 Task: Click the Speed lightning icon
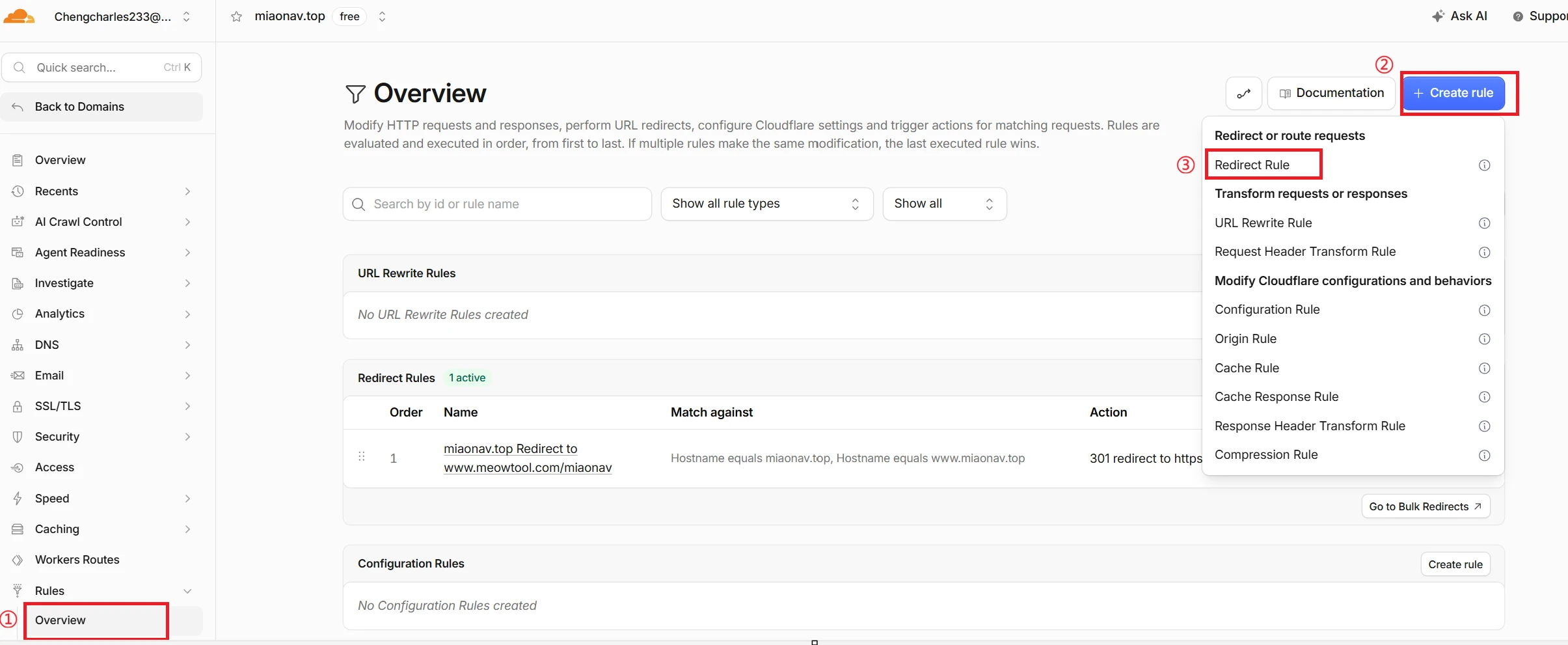(18, 499)
